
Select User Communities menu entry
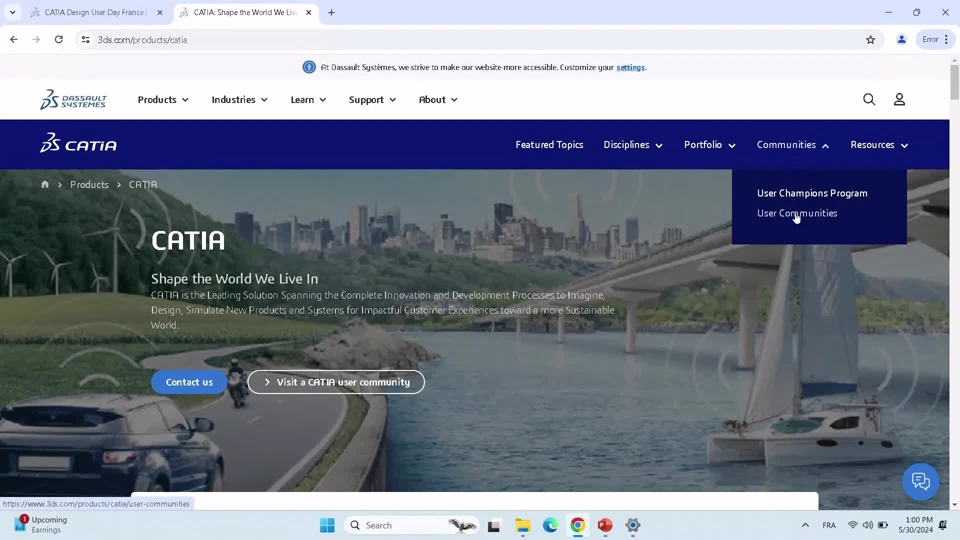[x=797, y=213]
